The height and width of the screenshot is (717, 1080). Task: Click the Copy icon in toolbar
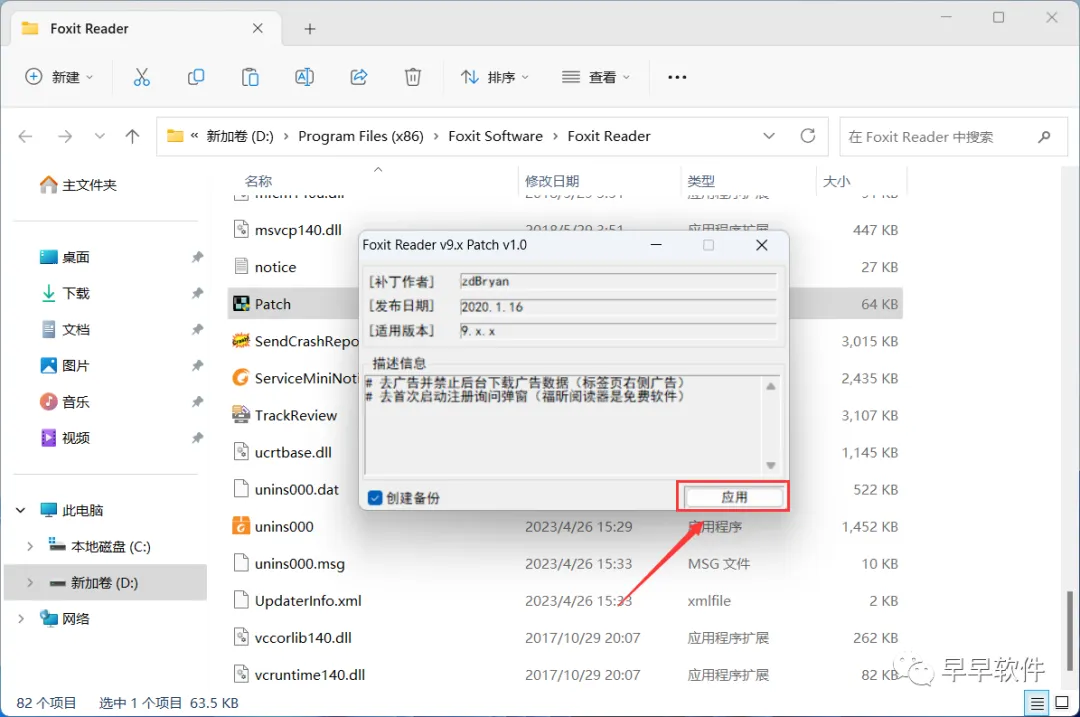point(196,77)
